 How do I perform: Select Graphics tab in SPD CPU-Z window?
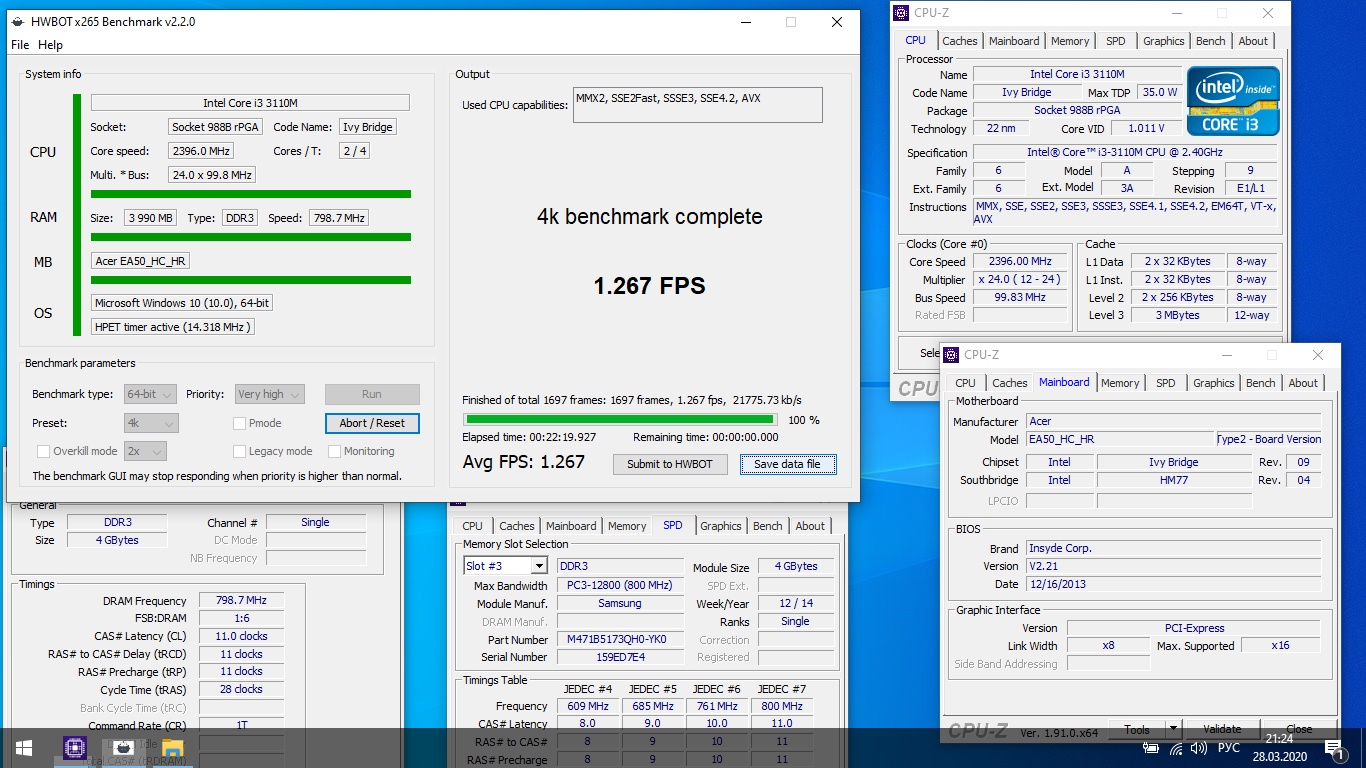pyautogui.click(x=720, y=526)
